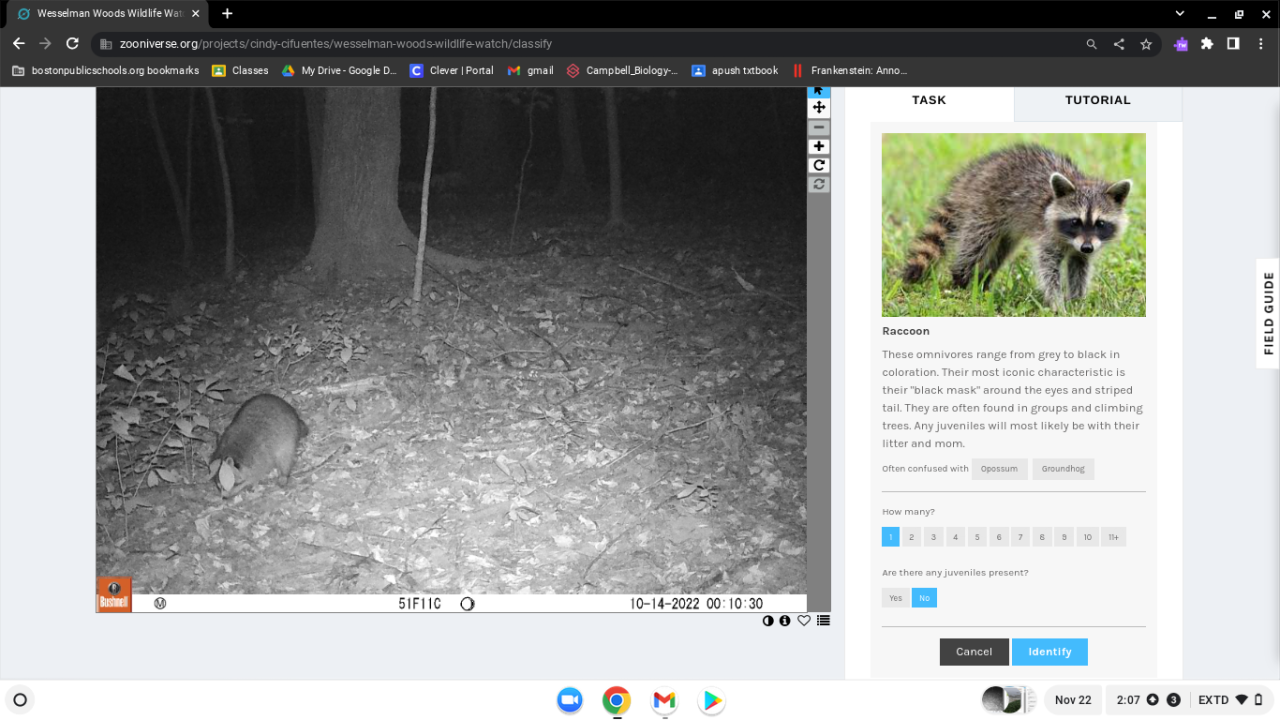Open Clever | Portal bookmark

[x=452, y=71]
